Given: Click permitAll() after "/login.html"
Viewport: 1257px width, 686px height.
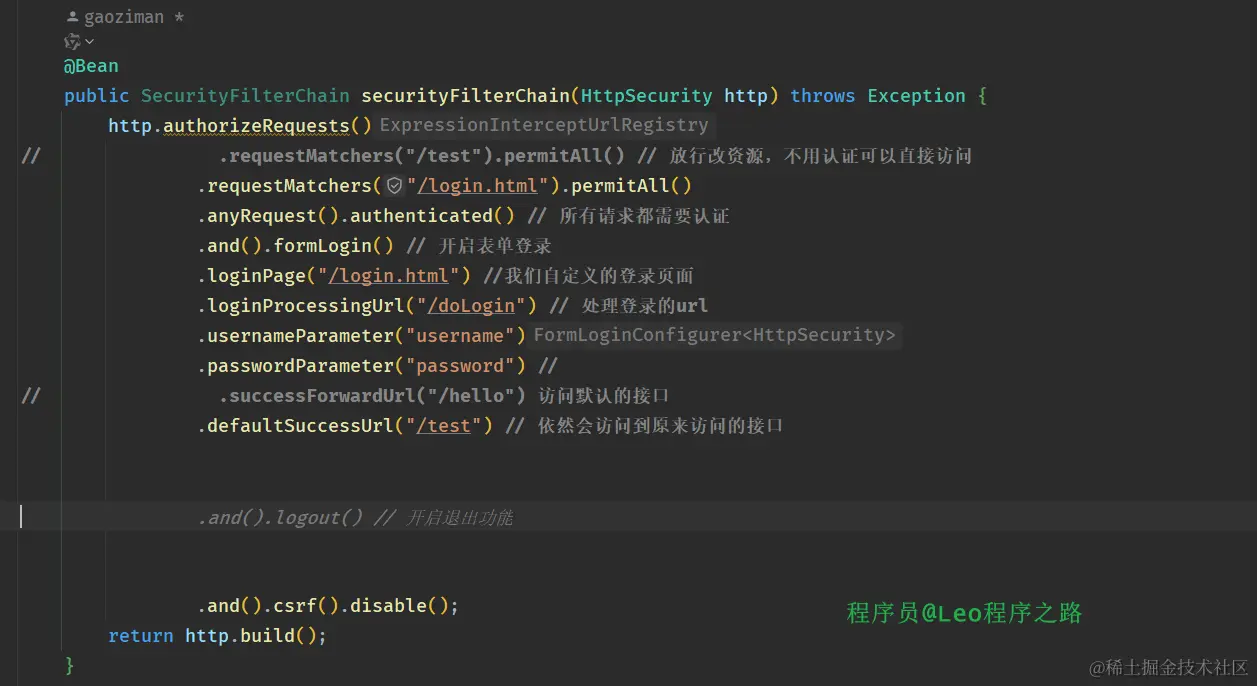Looking at the screenshot, I should pyautogui.click(x=632, y=186).
